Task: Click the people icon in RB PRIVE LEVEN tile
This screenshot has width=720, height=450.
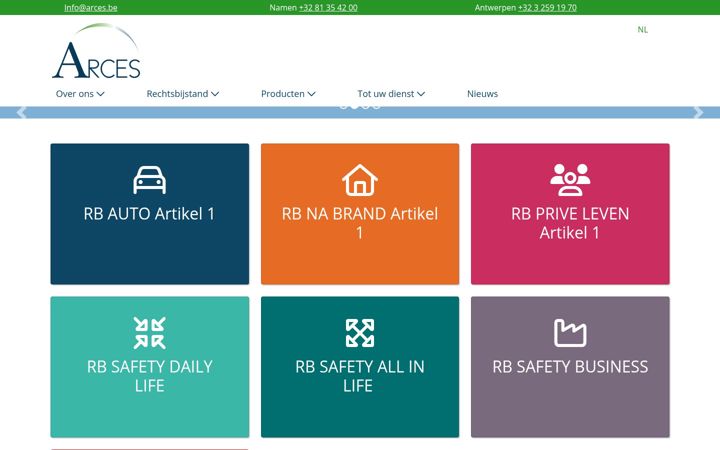Action: pyautogui.click(x=570, y=180)
